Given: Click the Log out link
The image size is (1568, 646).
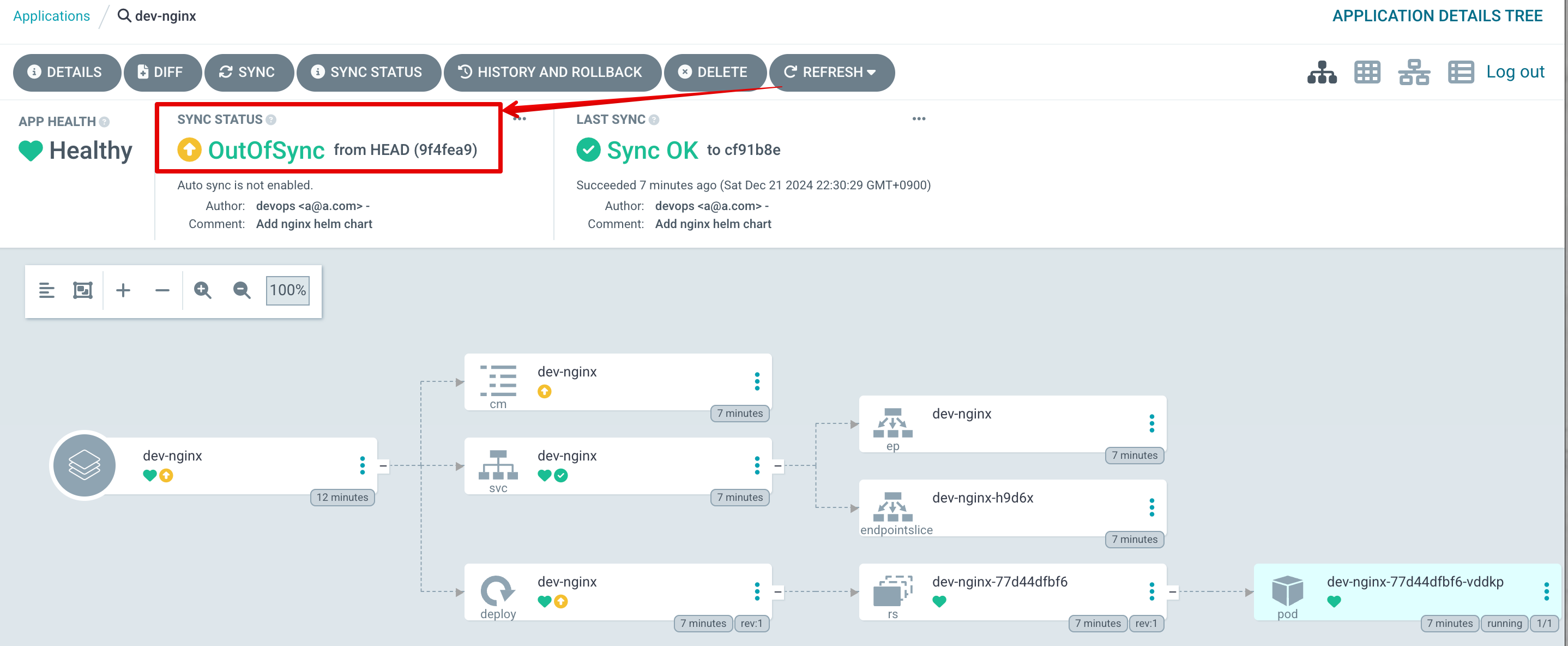Looking at the screenshot, I should point(1515,71).
